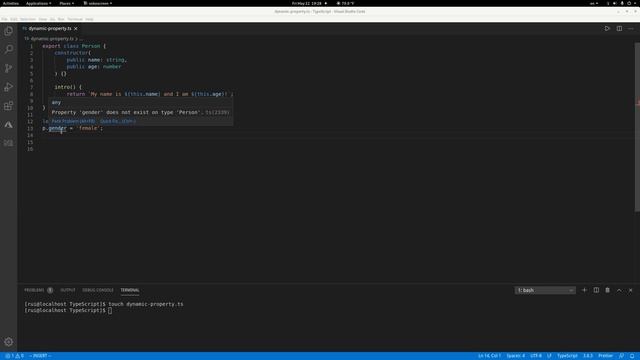Image resolution: width=640 pixels, height=360 pixels.
Task: Click the UTF-8 encoding status entry
Action: coord(536,356)
